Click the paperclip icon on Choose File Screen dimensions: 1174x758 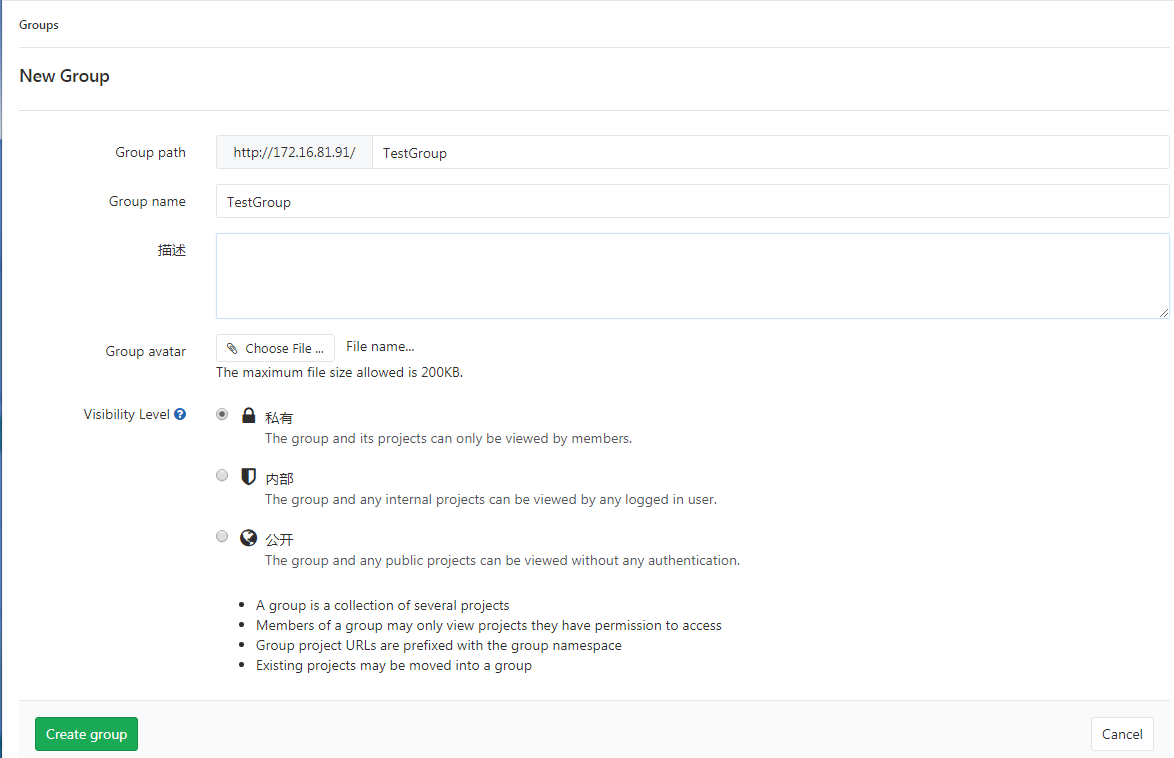pos(231,347)
